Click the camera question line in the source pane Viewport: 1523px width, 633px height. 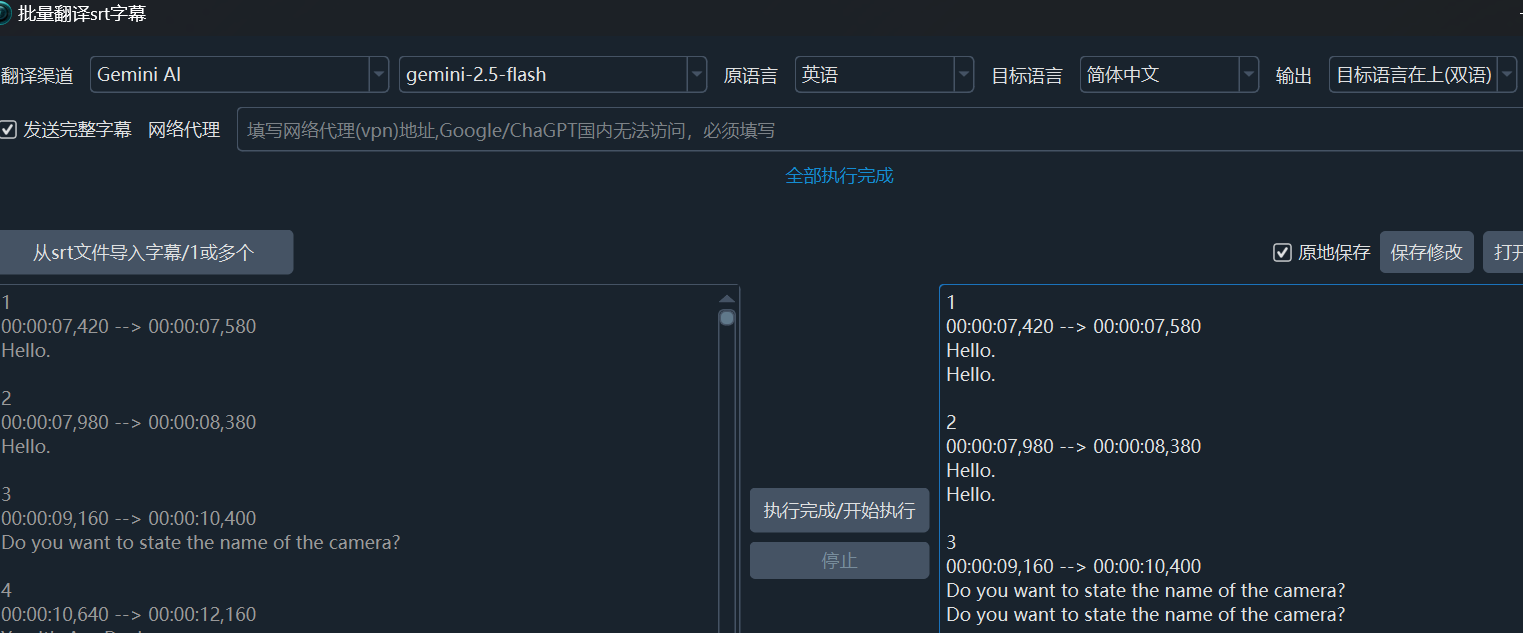click(201, 543)
